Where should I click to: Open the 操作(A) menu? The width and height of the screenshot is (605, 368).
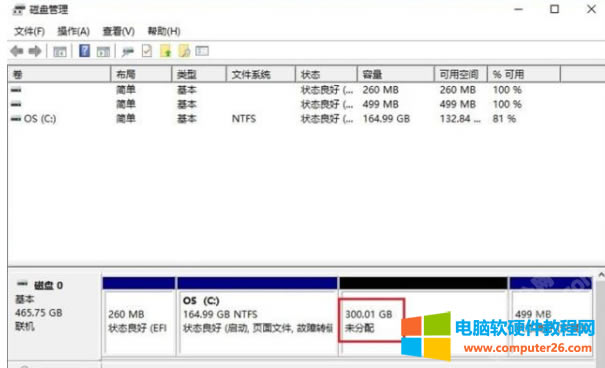click(73, 31)
